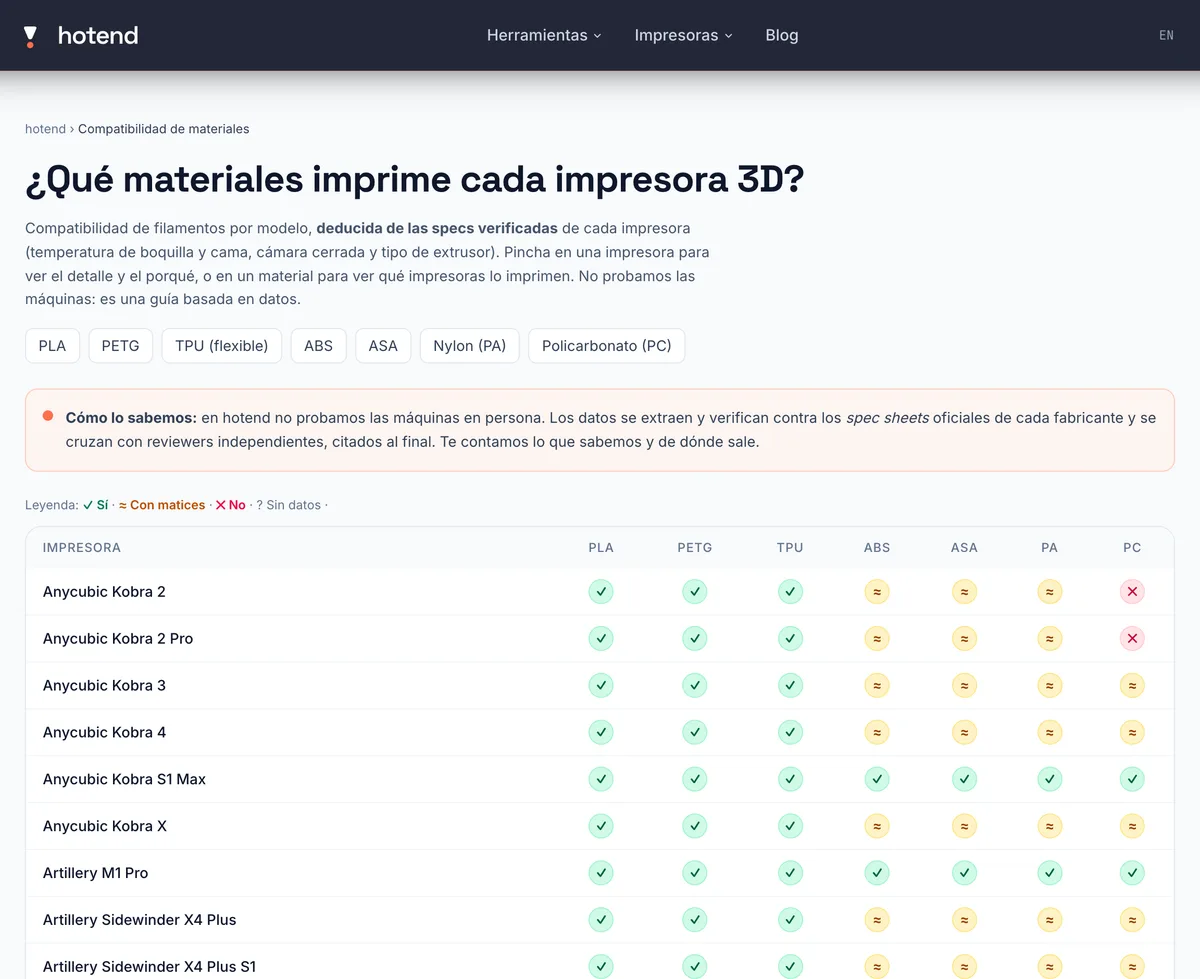Select the Nylon (PA) material chip
This screenshot has width=1200, height=979.
pyautogui.click(x=470, y=346)
